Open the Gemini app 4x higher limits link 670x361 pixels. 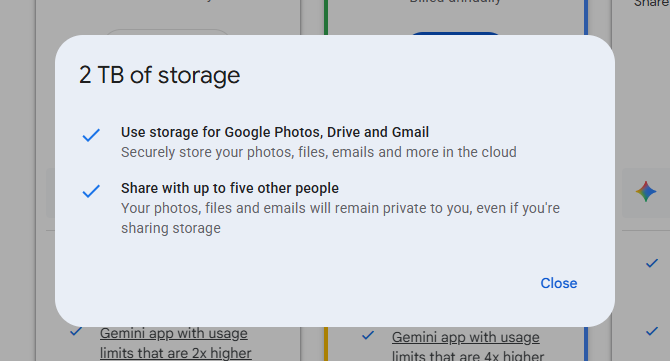pos(467,346)
